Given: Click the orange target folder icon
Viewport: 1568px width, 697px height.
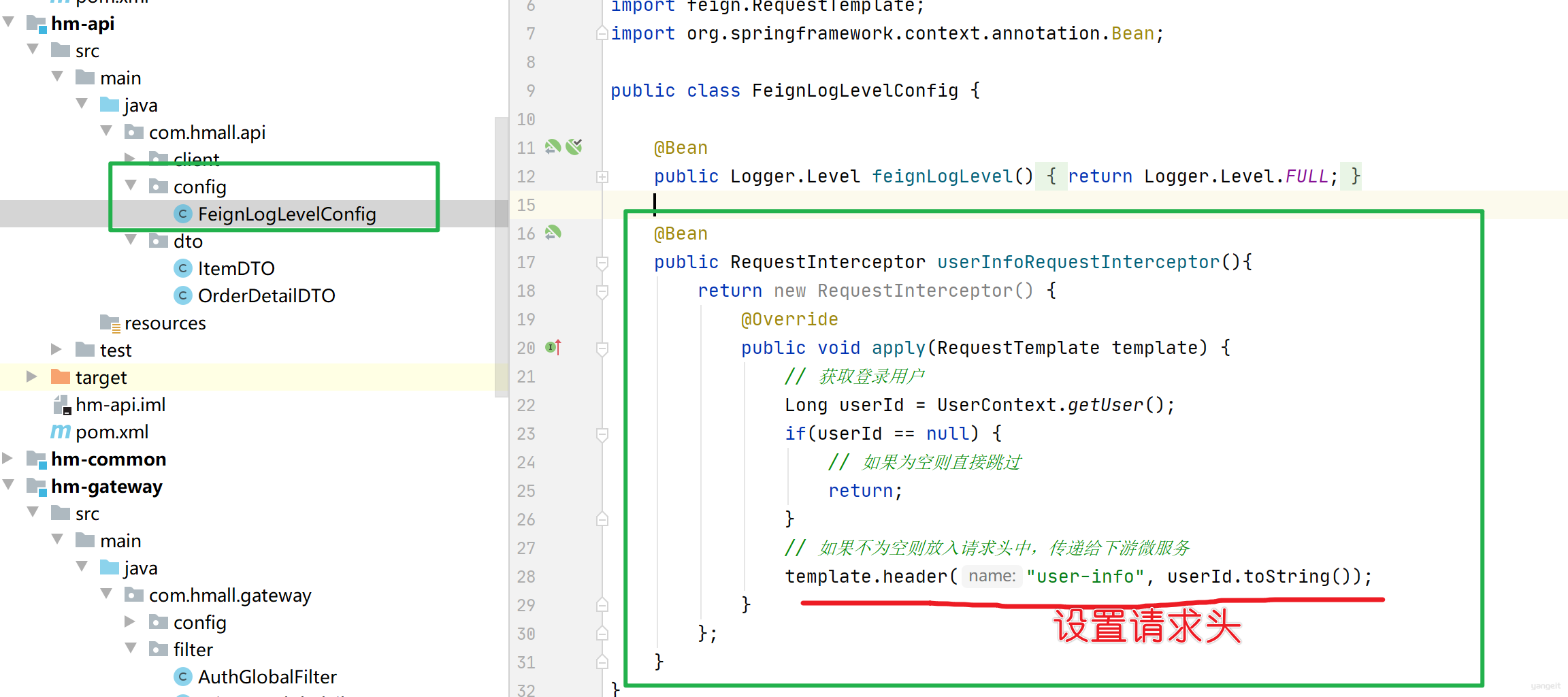Looking at the screenshot, I should point(61,376).
